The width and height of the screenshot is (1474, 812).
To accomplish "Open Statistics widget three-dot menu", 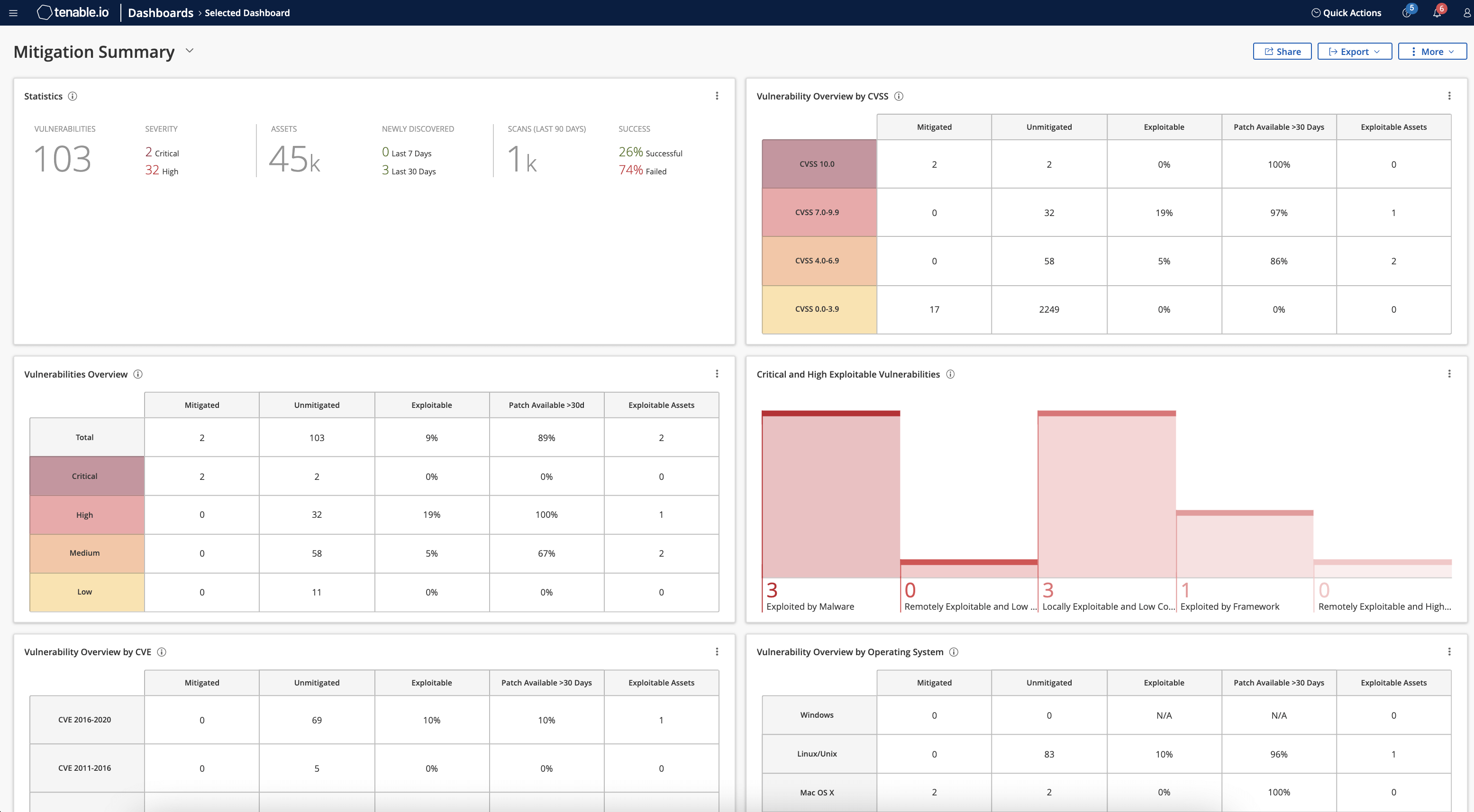I will pyautogui.click(x=717, y=96).
